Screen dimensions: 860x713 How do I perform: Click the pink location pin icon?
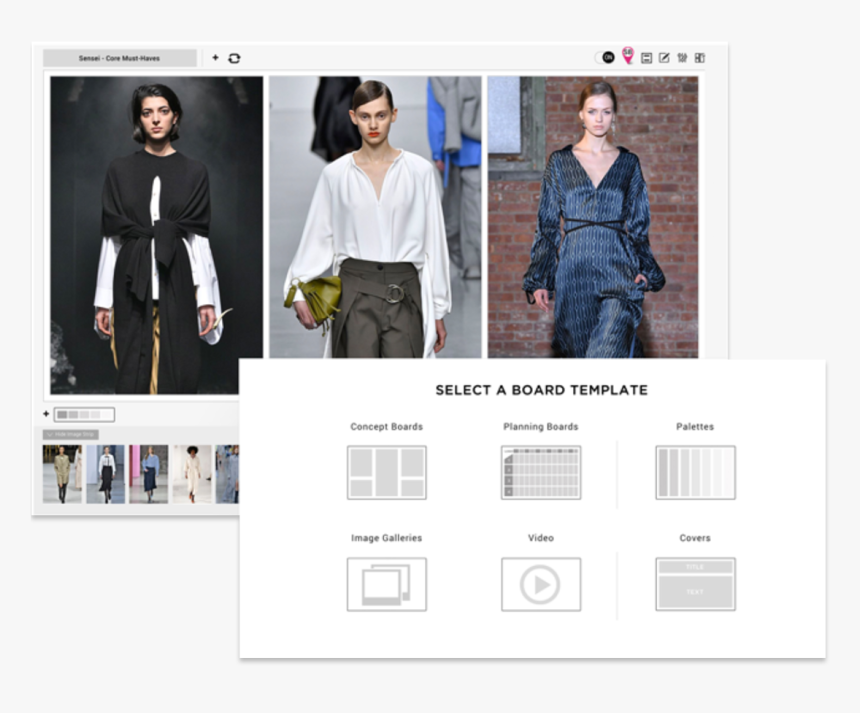point(627,55)
